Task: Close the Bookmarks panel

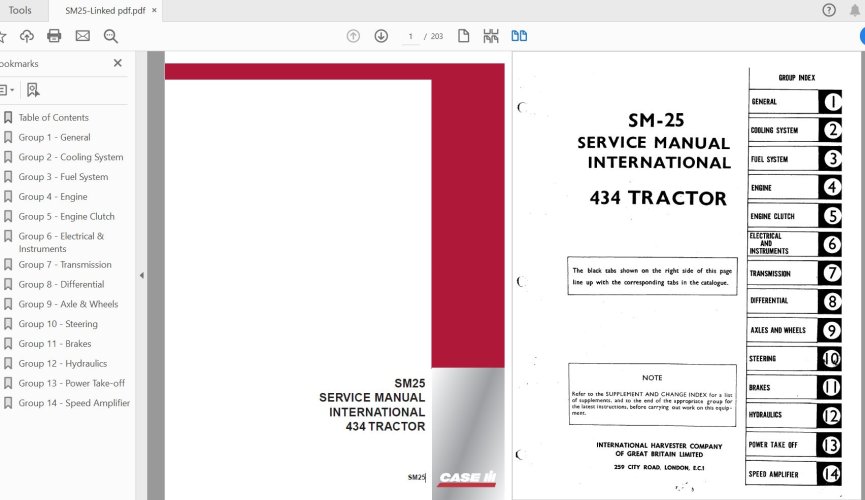Action: point(117,63)
